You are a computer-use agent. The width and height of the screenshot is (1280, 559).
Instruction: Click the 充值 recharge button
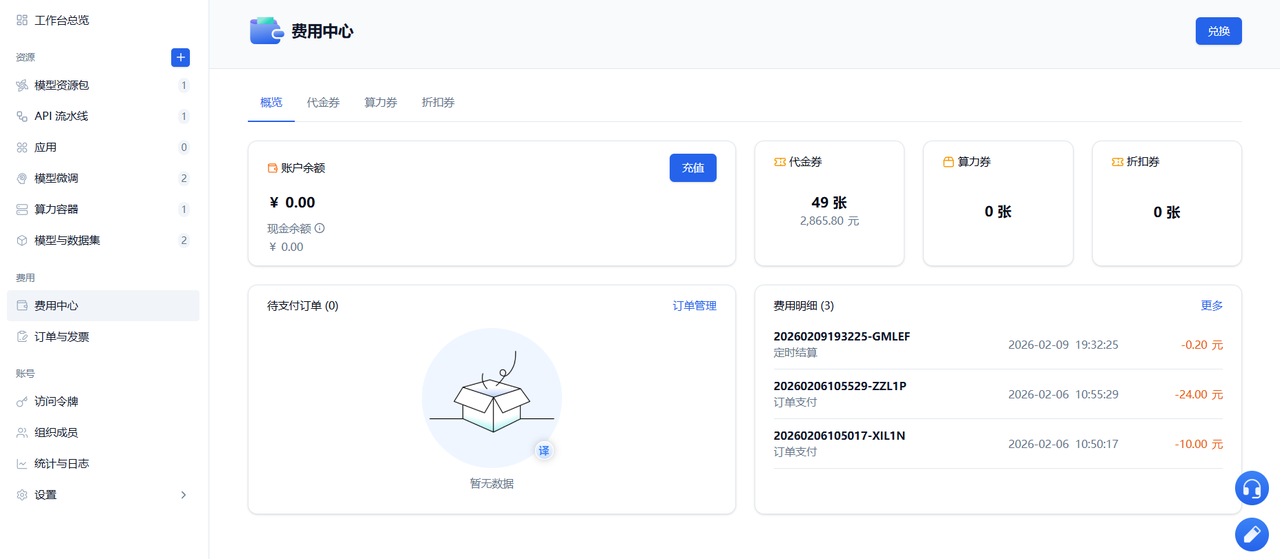[x=693, y=168]
